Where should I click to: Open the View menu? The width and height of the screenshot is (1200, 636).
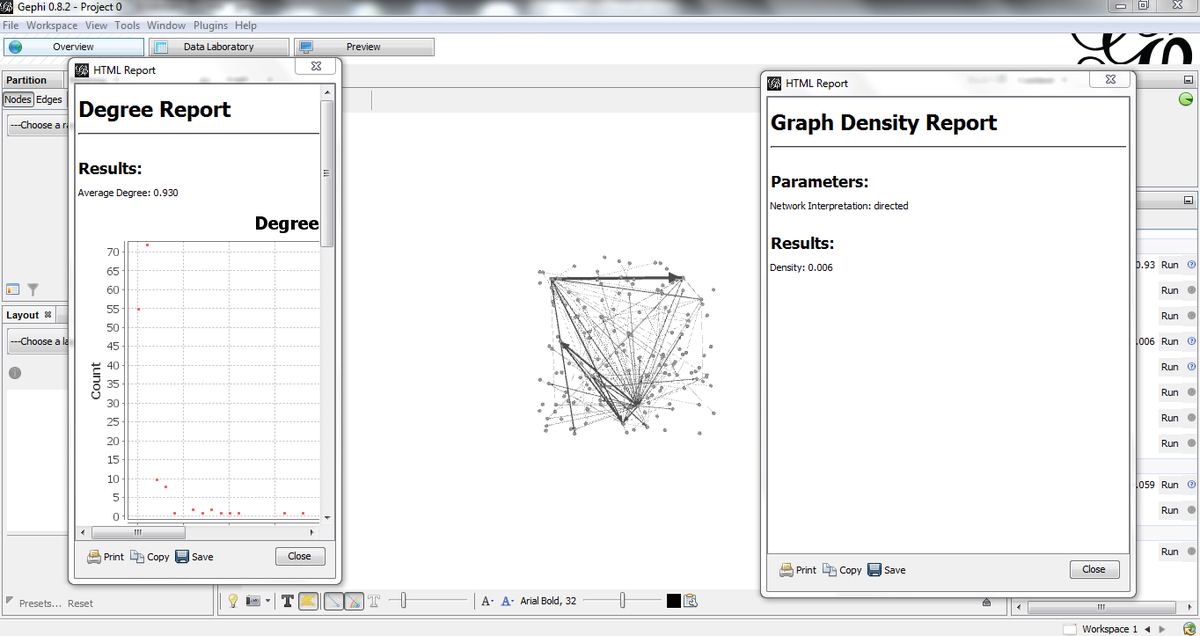[97, 25]
